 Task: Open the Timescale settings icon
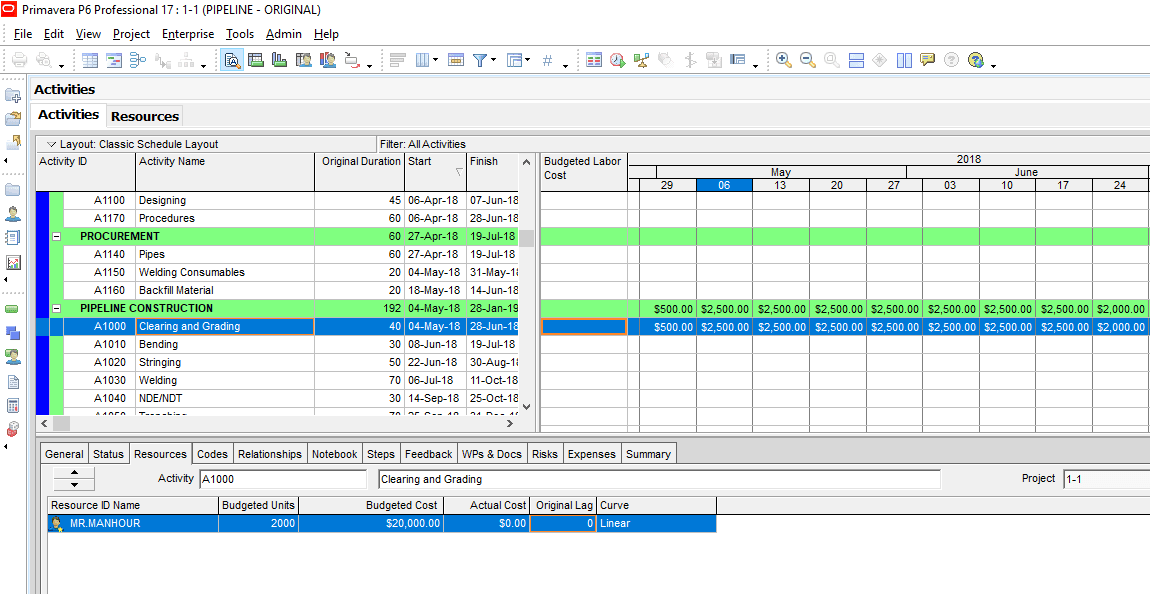tap(456, 60)
